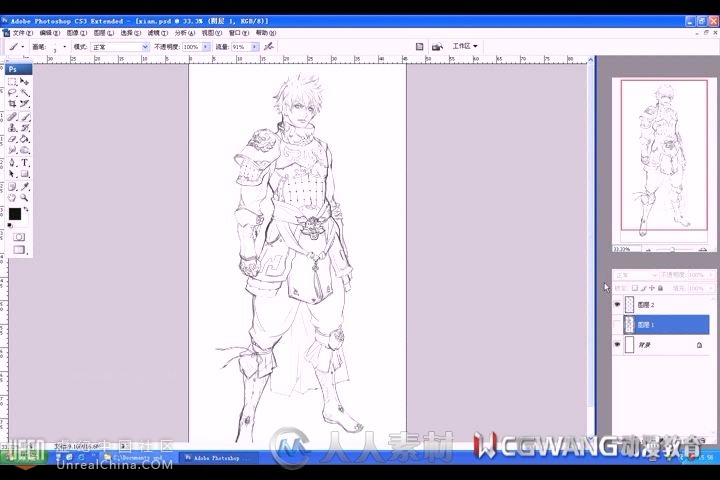Hide the 背景 background layer
This screenshot has width=720, height=480.
[x=617, y=345]
